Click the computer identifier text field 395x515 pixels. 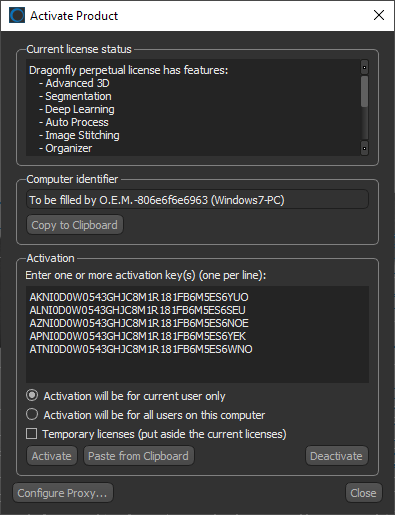[197, 200]
